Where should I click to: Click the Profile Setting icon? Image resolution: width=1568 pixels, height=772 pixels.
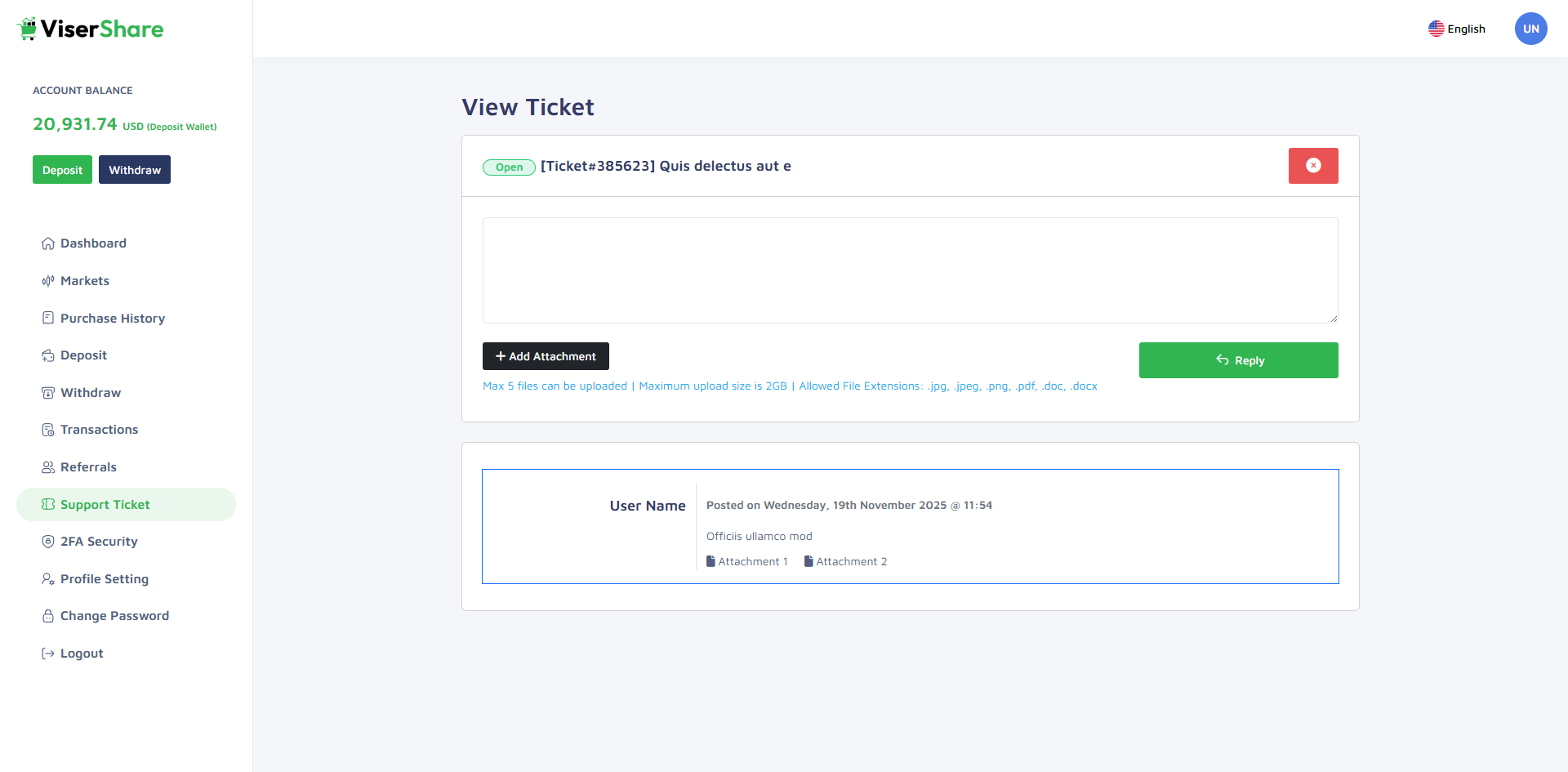point(48,579)
